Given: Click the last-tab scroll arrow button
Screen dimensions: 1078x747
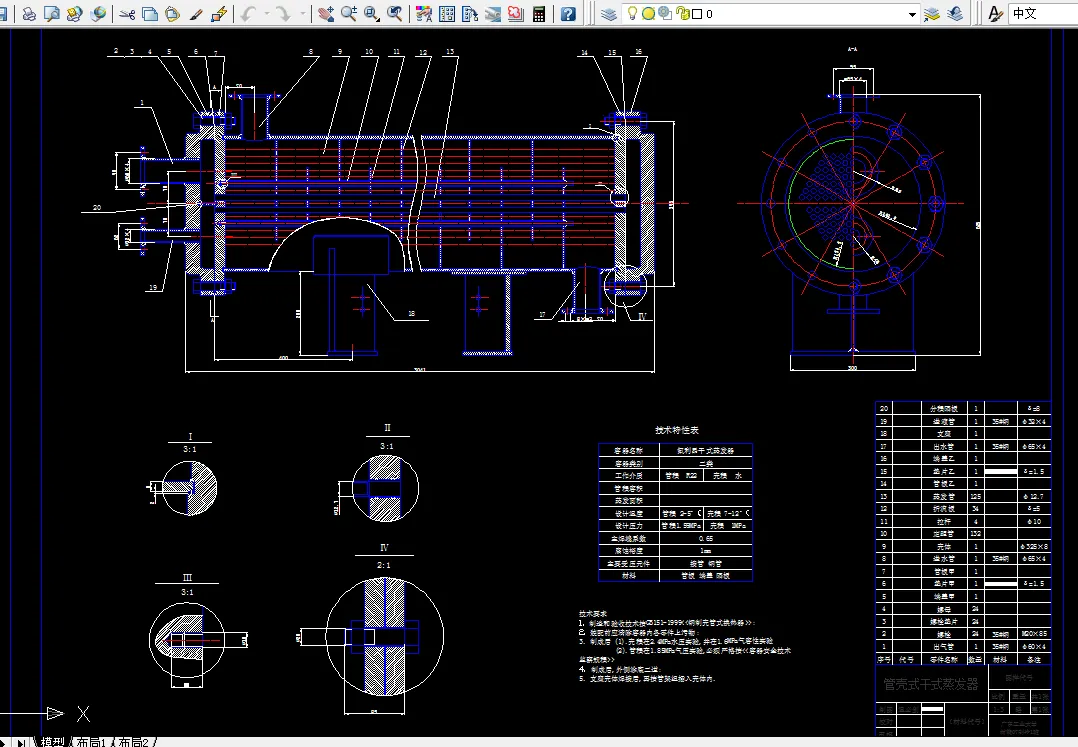Looking at the screenshot, I should [x=23, y=742].
